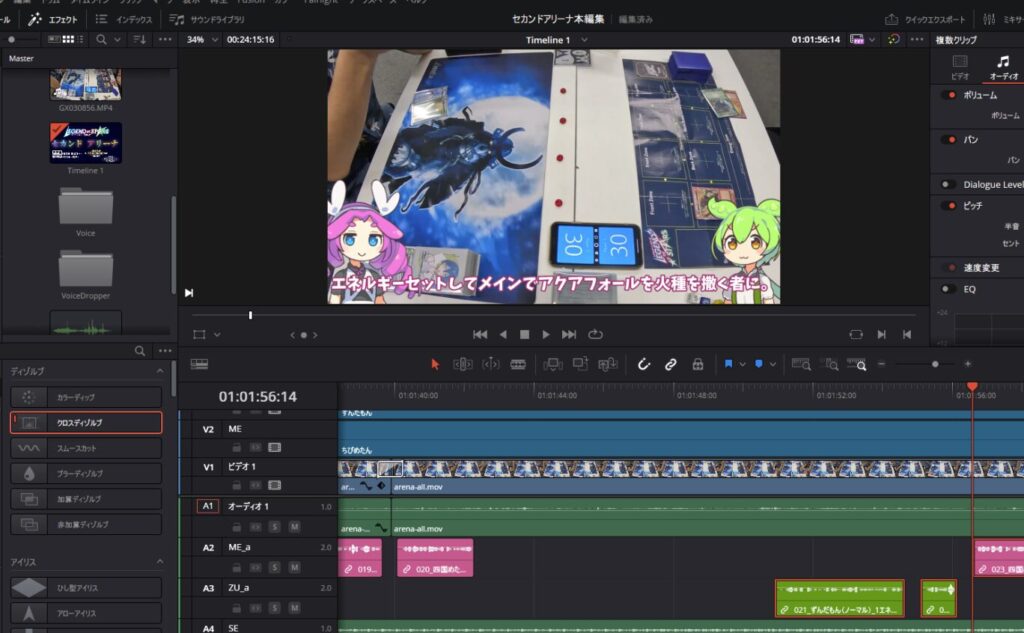The width and height of the screenshot is (1024, 633).
Task: Add a blue marker to timeline
Action: 758,364
